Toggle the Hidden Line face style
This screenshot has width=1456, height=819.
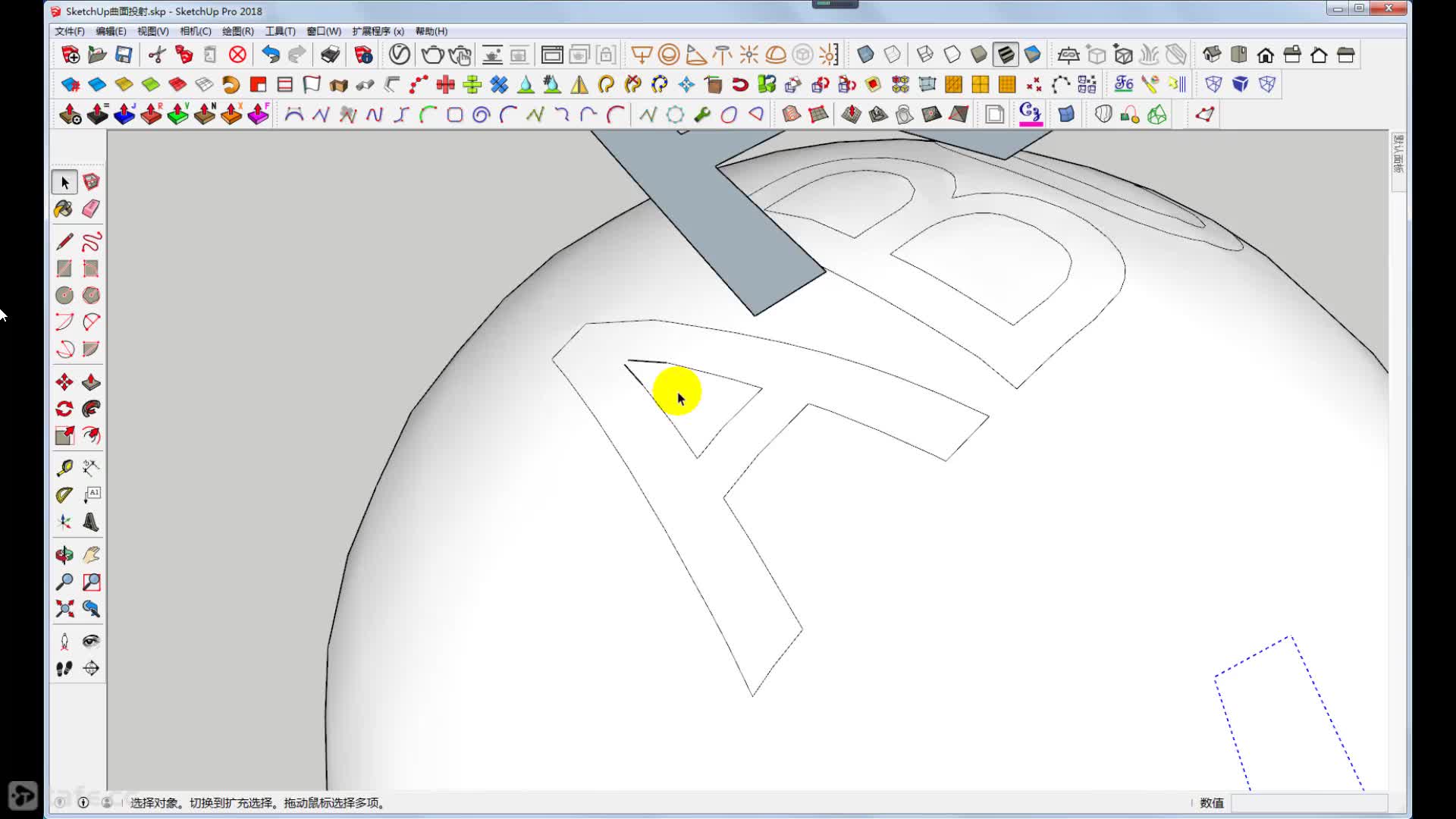952,55
